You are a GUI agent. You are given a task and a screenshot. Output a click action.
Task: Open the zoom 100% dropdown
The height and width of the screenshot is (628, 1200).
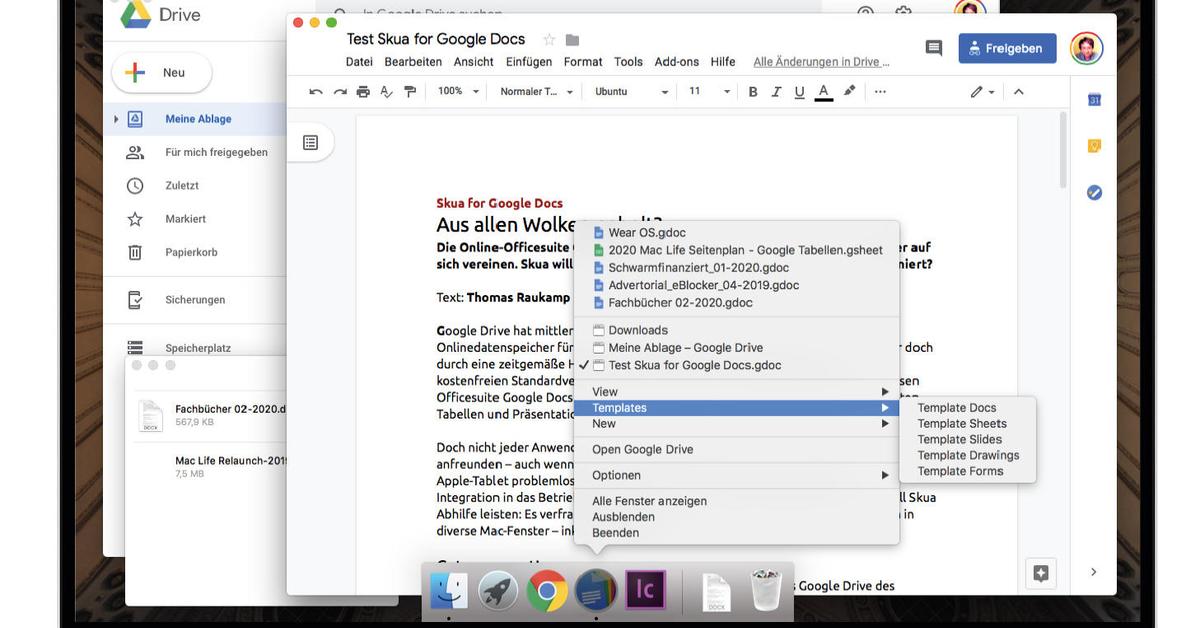point(459,91)
